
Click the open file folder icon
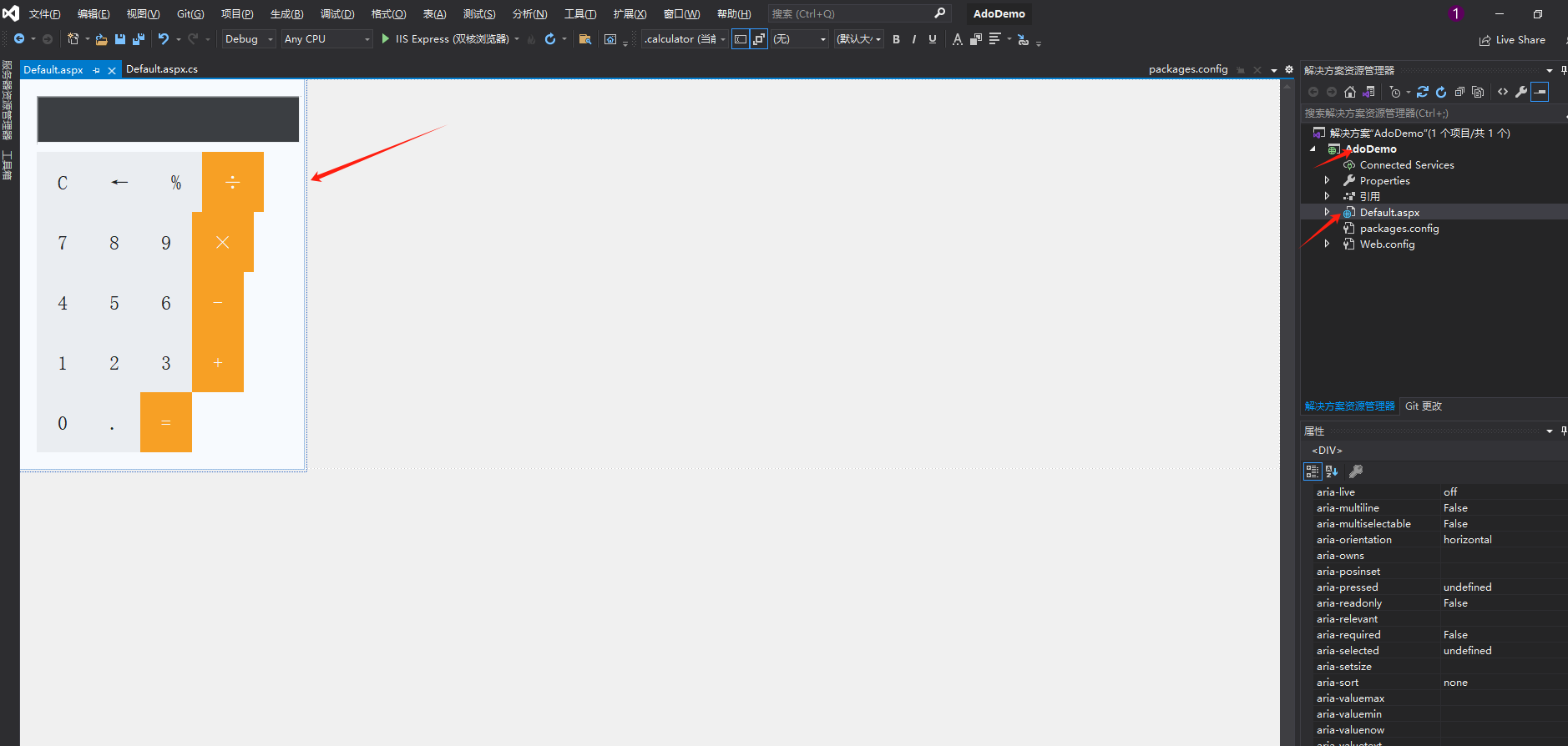[101, 39]
